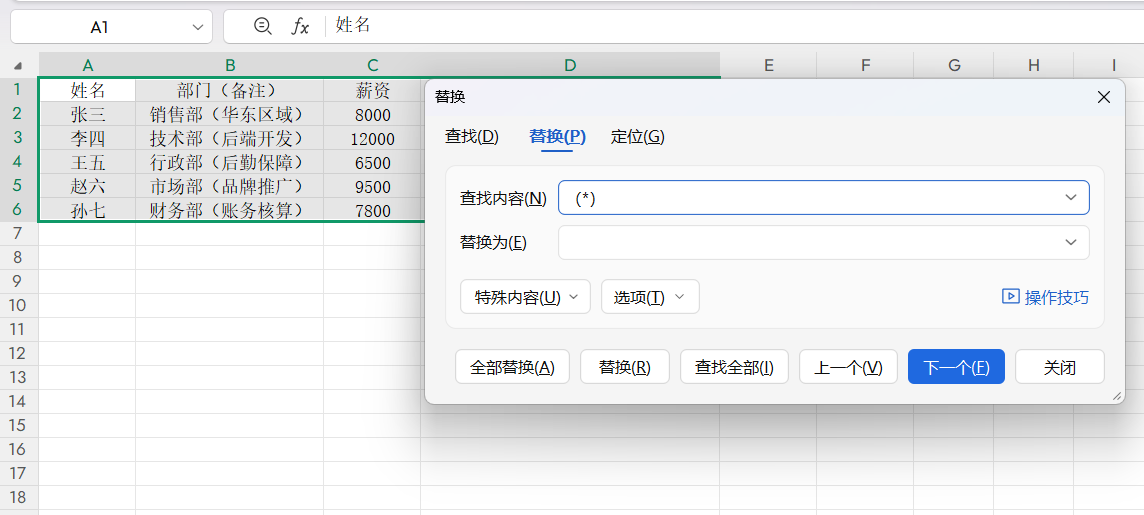Viewport: 1144px width, 515px height.
Task: Click cell 财务部（账务核算）
Action: point(230,211)
